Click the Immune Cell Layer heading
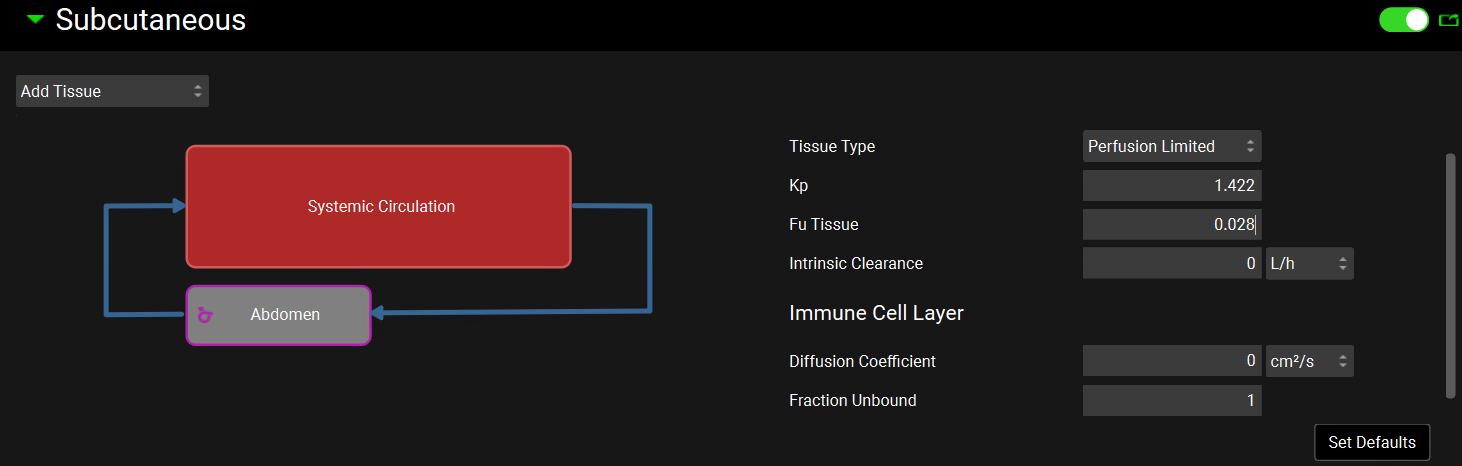1462x466 pixels. pyautogui.click(x=876, y=313)
